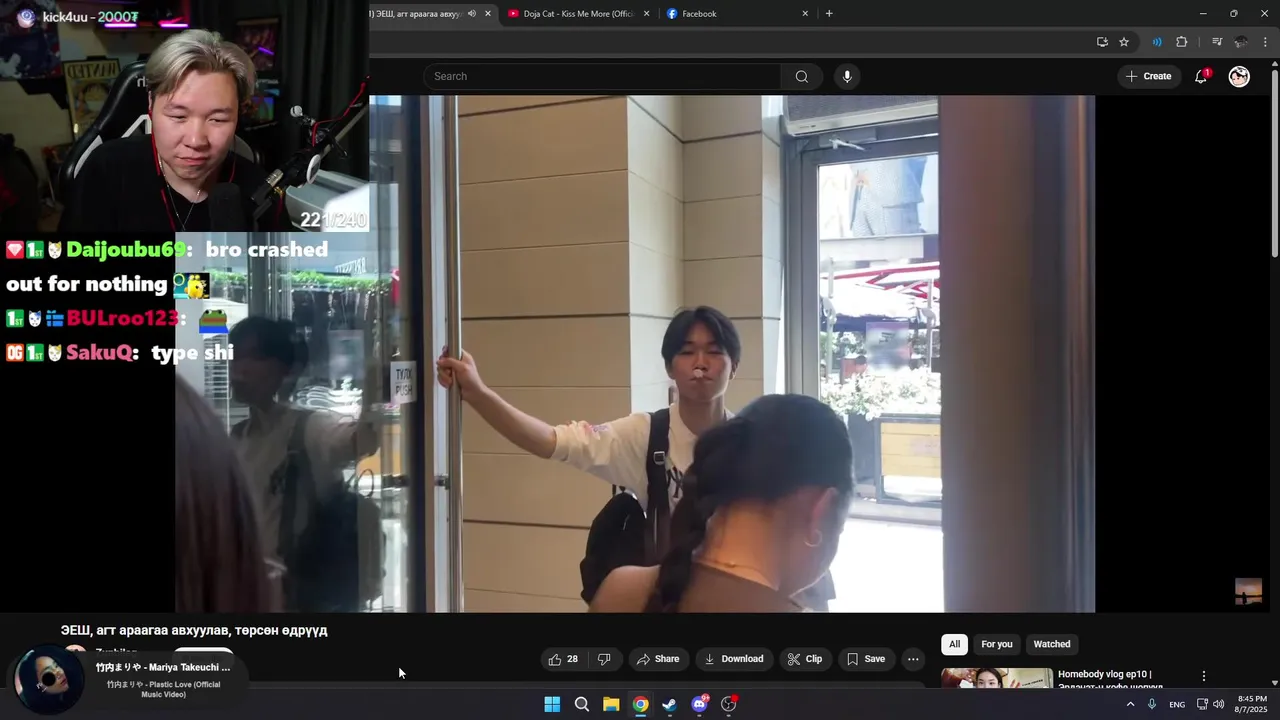
Task: Open Chrome media controls icon
Action: point(1217,42)
